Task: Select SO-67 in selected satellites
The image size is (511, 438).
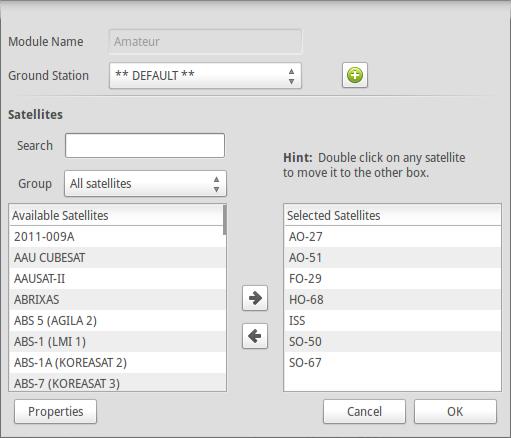Action: tap(392, 363)
